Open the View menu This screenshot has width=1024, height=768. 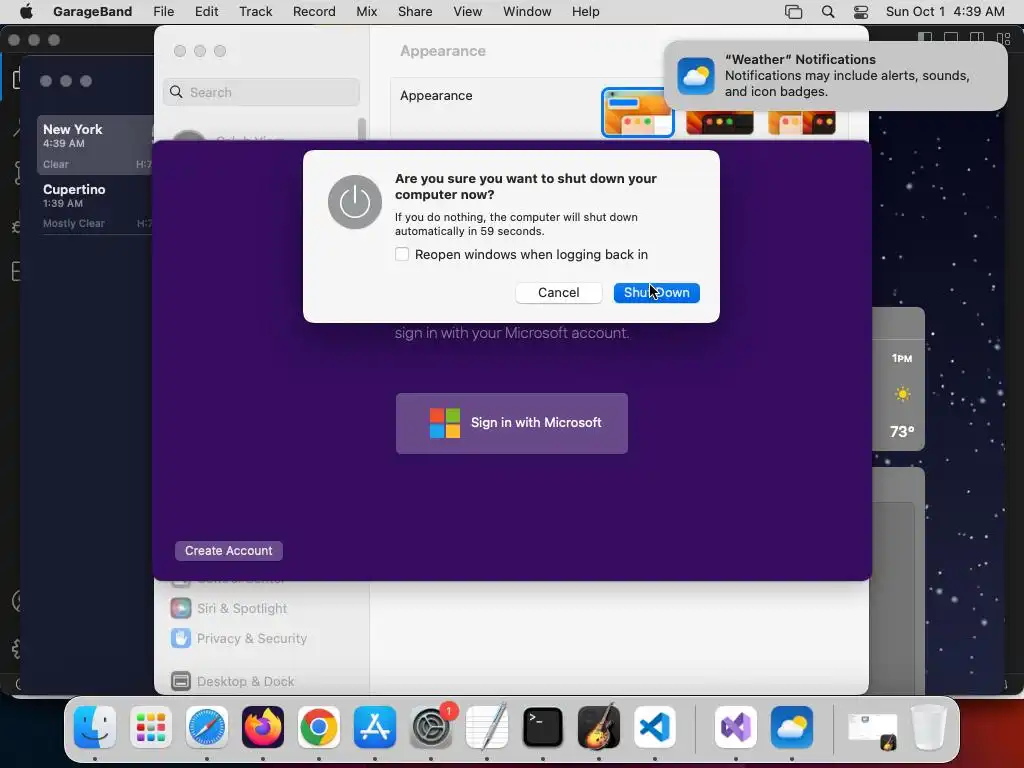coord(468,11)
